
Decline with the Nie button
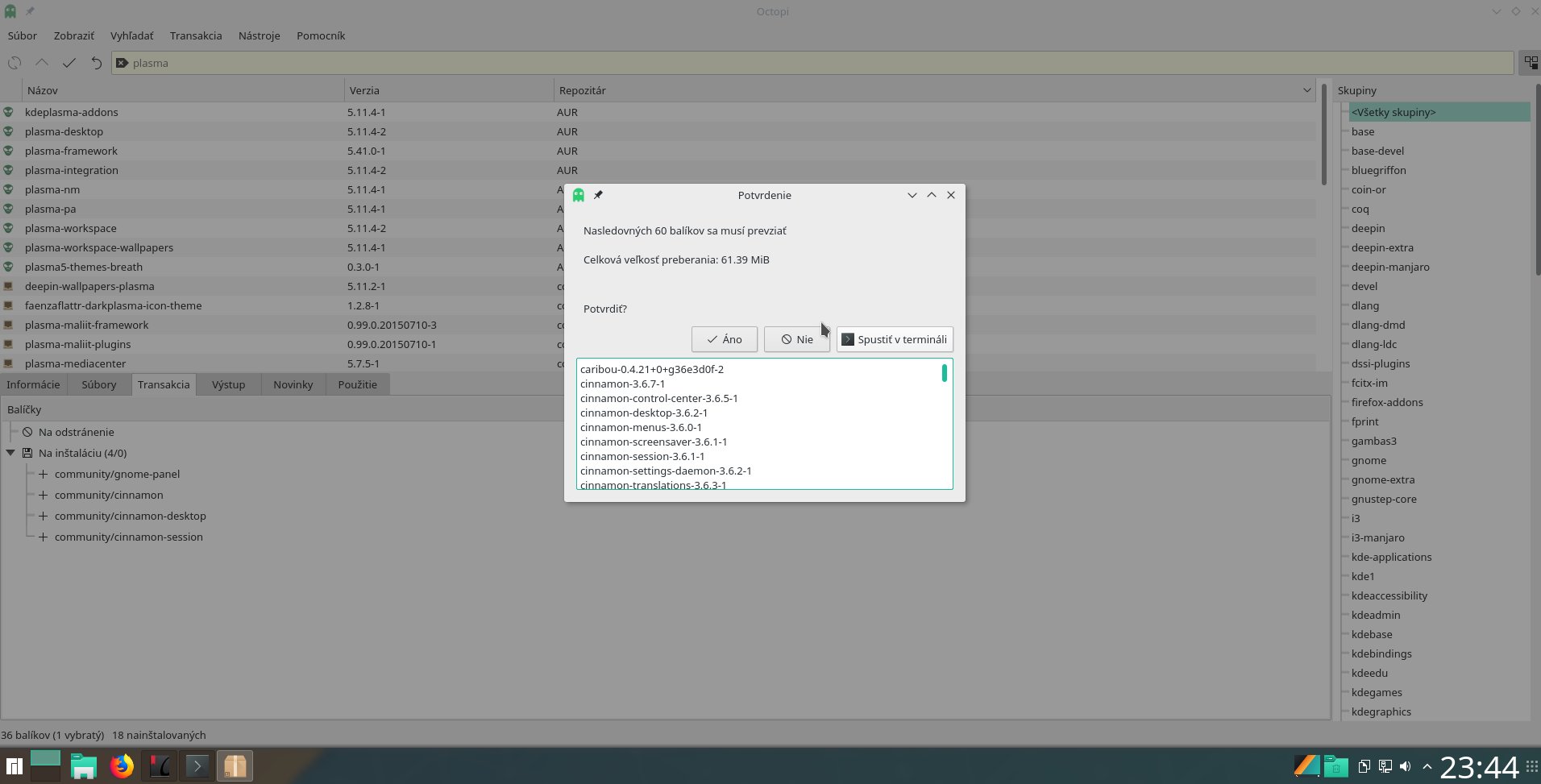coord(796,339)
